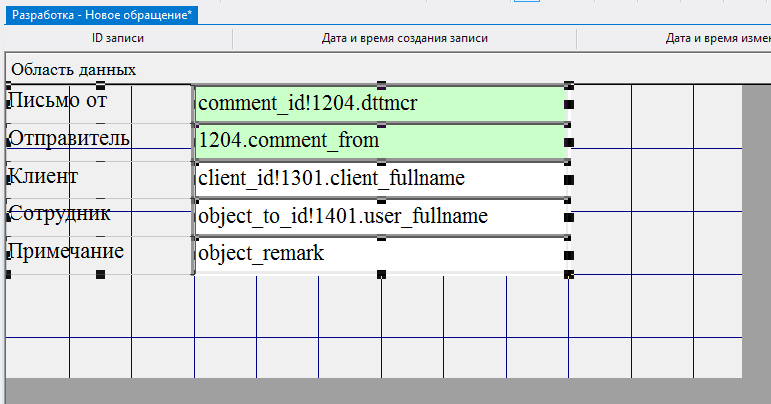The width and height of the screenshot is (771, 404).
Task: Click the right-side handle of the 1204.comment_from field
Action: coord(569,142)
